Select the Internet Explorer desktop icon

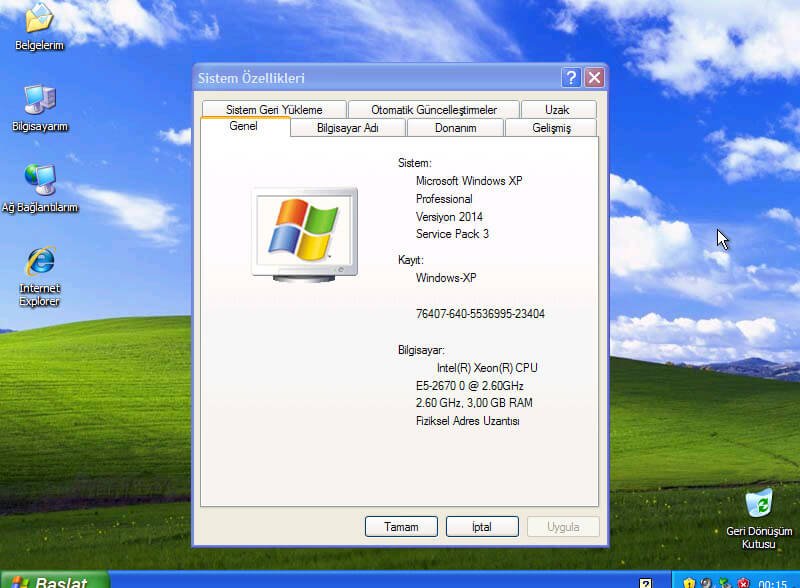(40, 277)
